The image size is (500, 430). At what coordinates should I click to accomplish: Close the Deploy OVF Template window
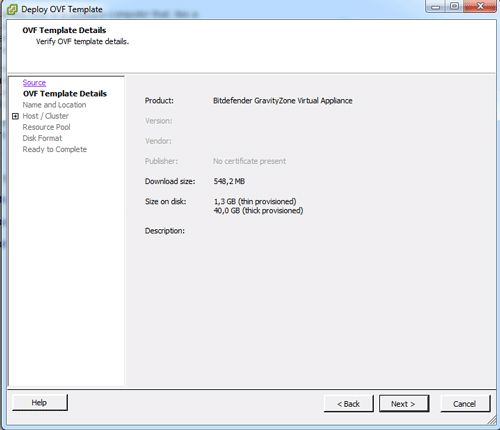click(480, 6)
